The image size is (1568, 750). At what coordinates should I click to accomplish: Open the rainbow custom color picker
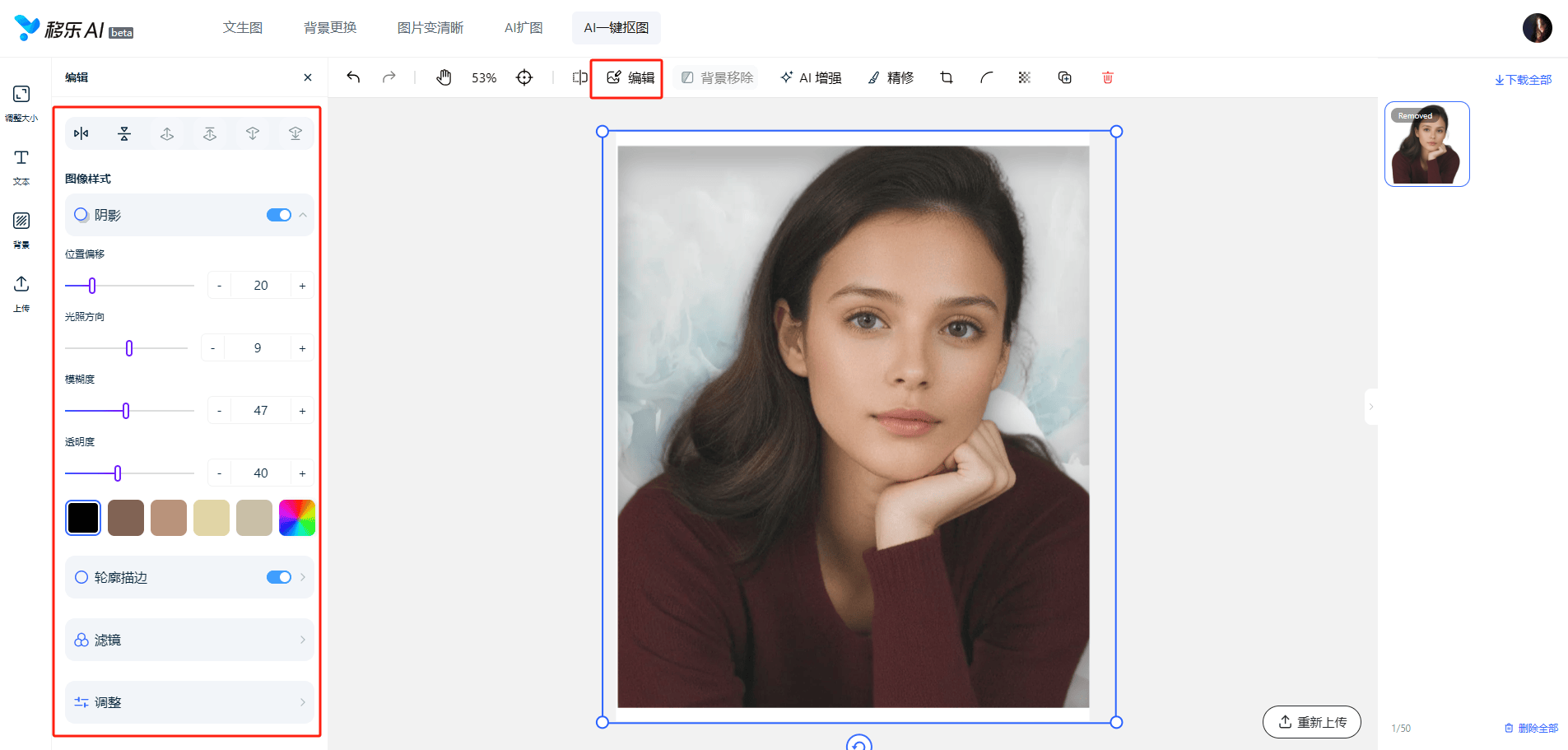(x=297, y=518)
